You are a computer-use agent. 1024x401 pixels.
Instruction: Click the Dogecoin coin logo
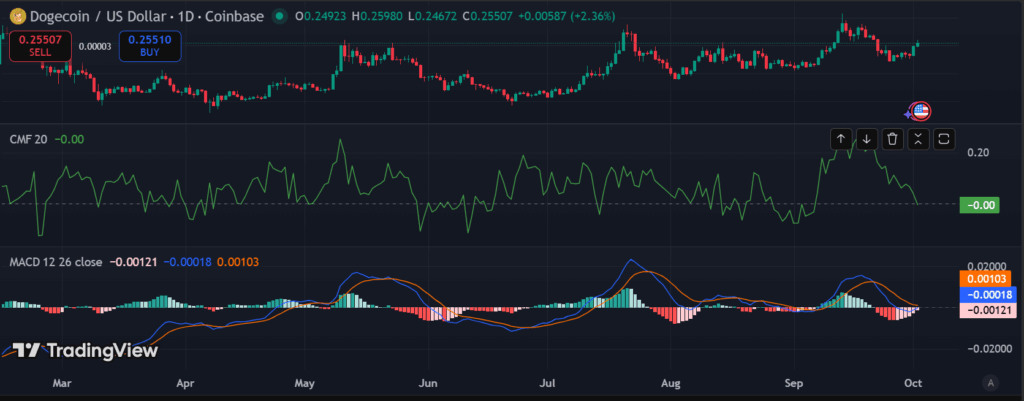(14, 15)
